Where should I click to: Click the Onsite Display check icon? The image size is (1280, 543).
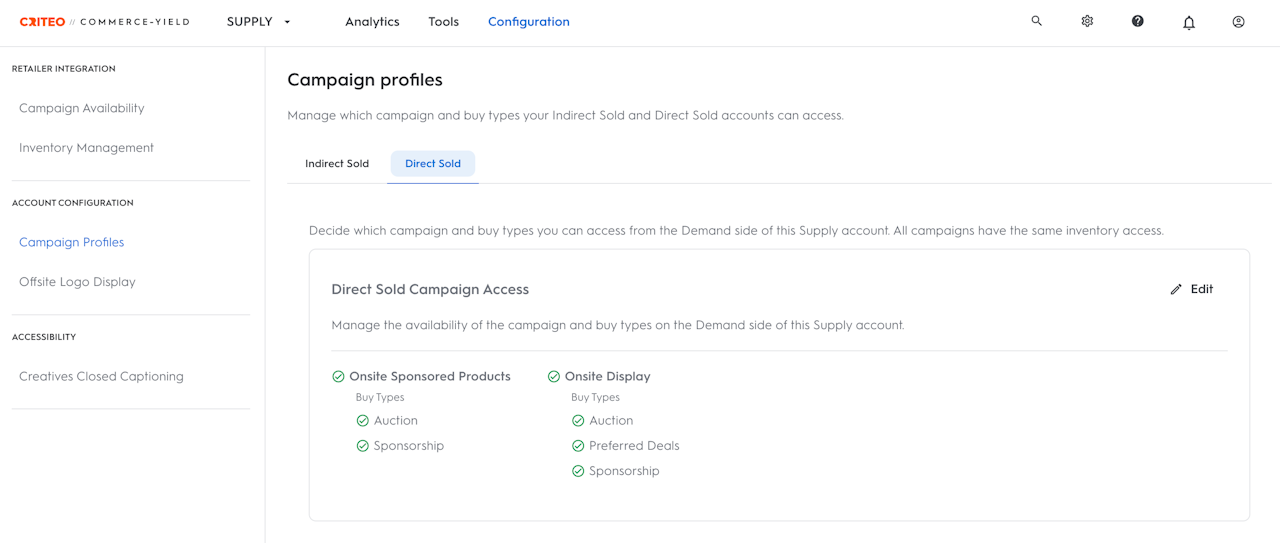click(554, 377)
